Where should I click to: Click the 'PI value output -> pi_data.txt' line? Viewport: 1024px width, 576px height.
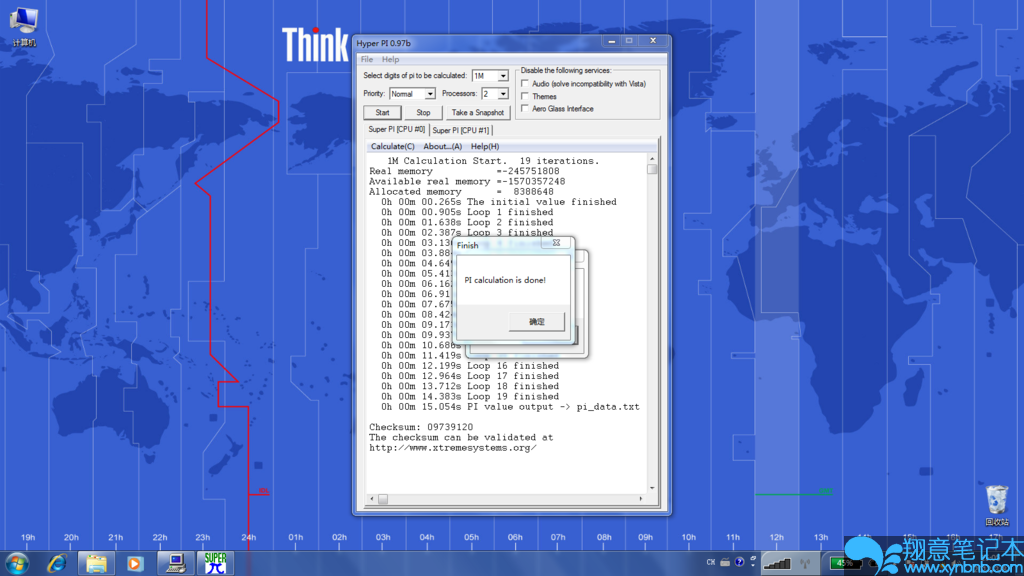click(x=511, y=407)
